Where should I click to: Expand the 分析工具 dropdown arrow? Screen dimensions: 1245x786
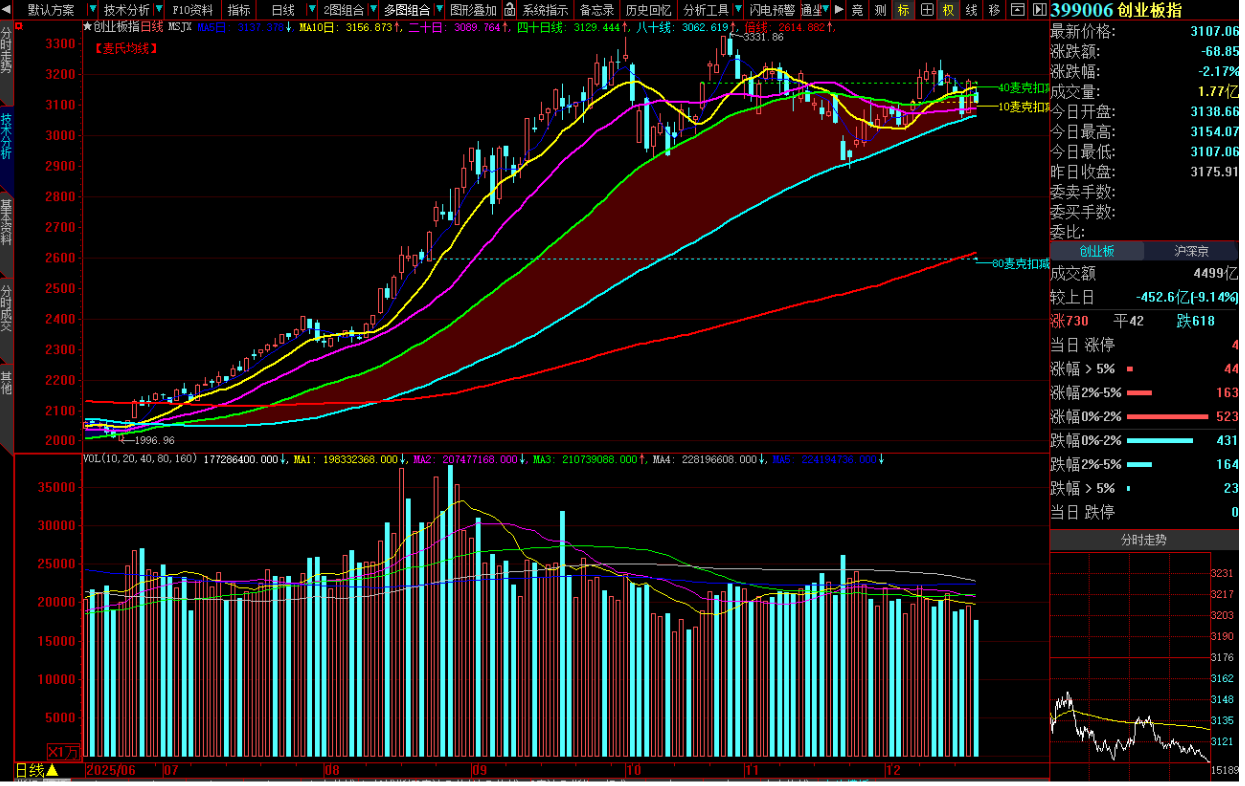[x=738, y=10]
